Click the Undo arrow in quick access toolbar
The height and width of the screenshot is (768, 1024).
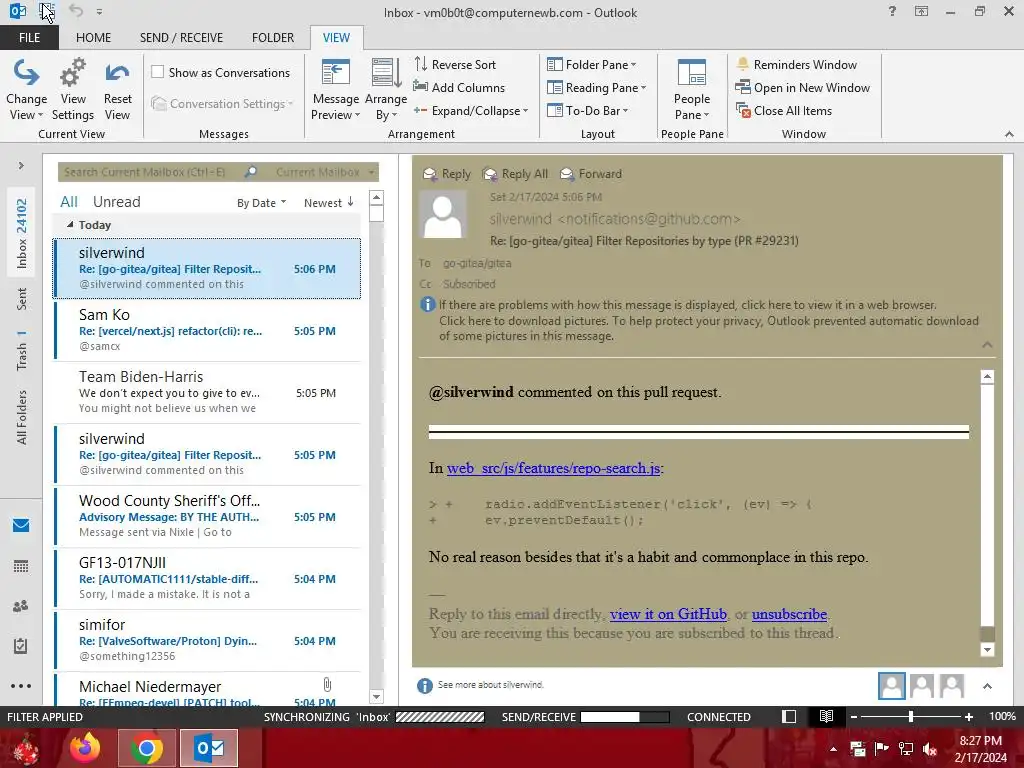(76, 11)
